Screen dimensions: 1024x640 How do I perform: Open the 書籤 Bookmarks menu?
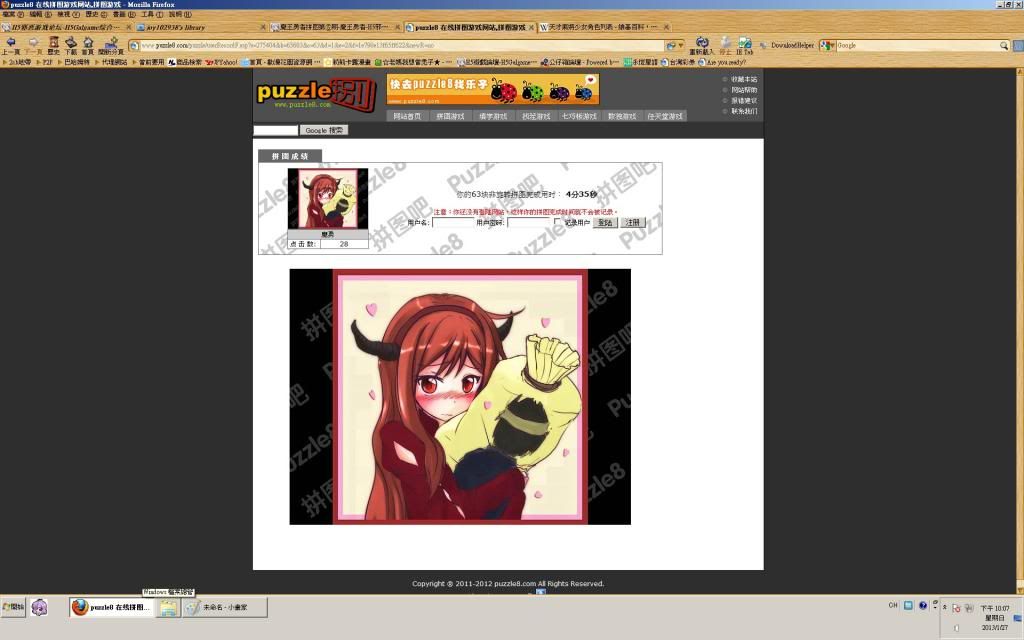pyautogui.click(x=124, y=14)
